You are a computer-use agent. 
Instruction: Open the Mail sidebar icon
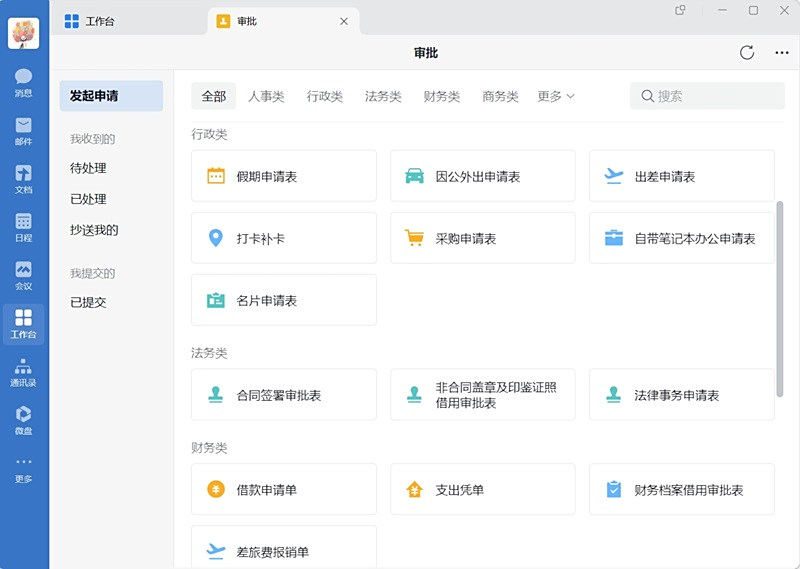point(23,130)
